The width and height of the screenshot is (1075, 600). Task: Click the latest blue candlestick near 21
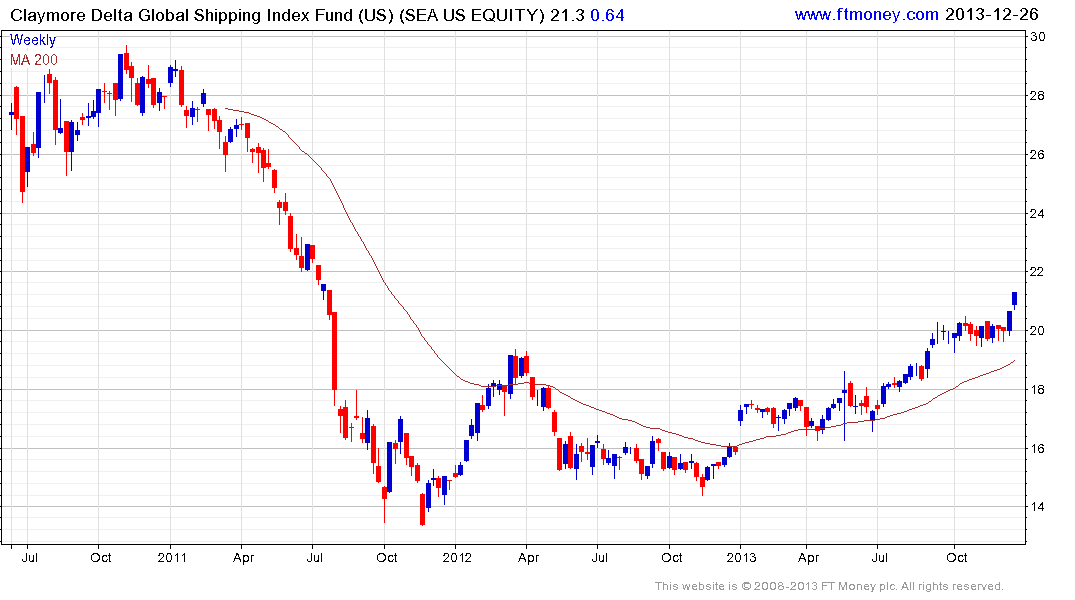point(1015,298)
